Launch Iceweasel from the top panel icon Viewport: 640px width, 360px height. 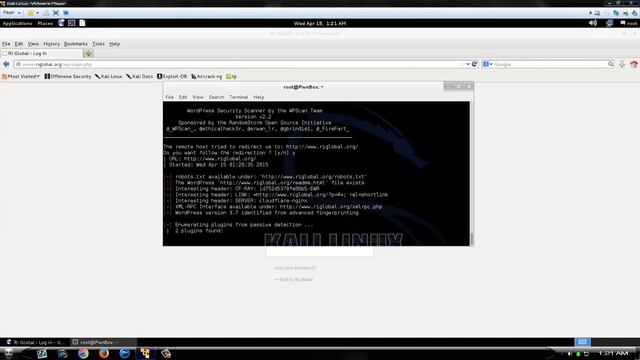point(61,23)
